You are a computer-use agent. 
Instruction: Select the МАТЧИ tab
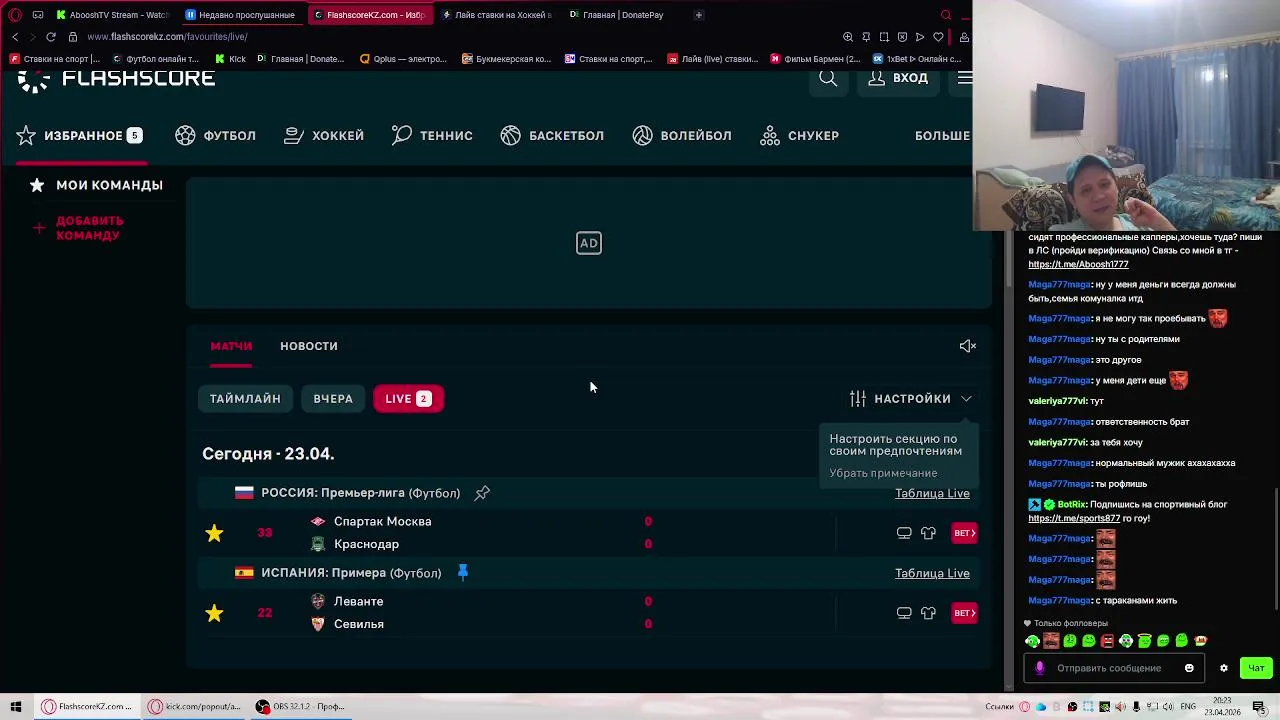coord(231,346)
